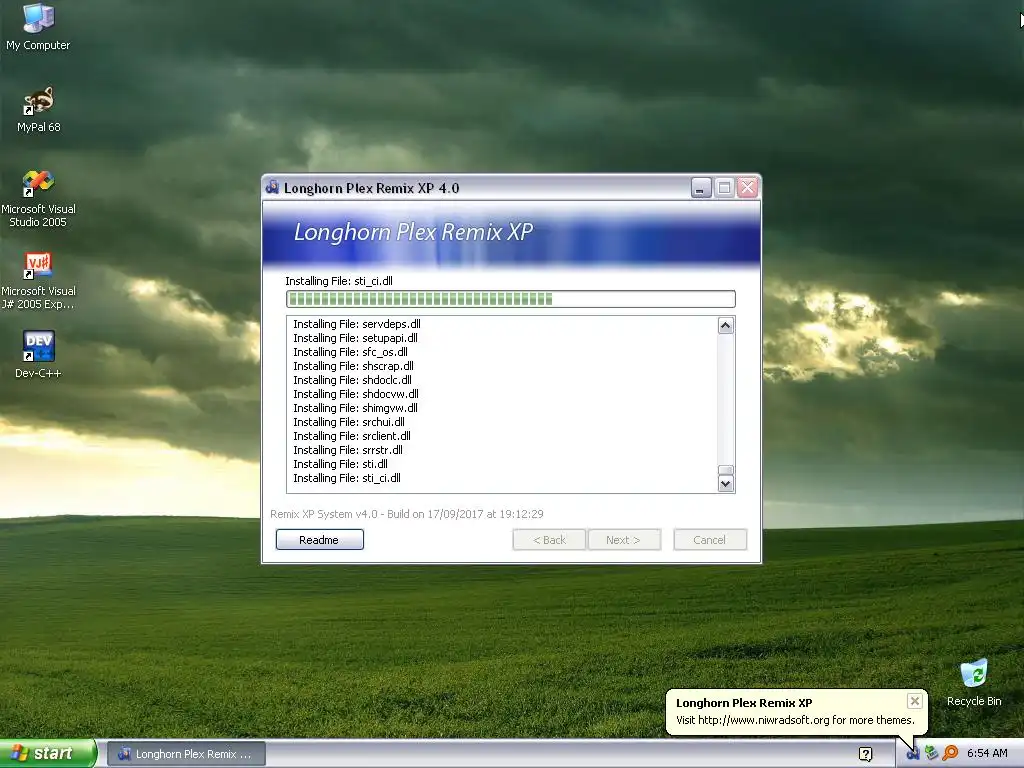This screenshot has height=768, width=1024.
Task: Click the Remix XP System v4.0 build text
Action: pos(407,514)
